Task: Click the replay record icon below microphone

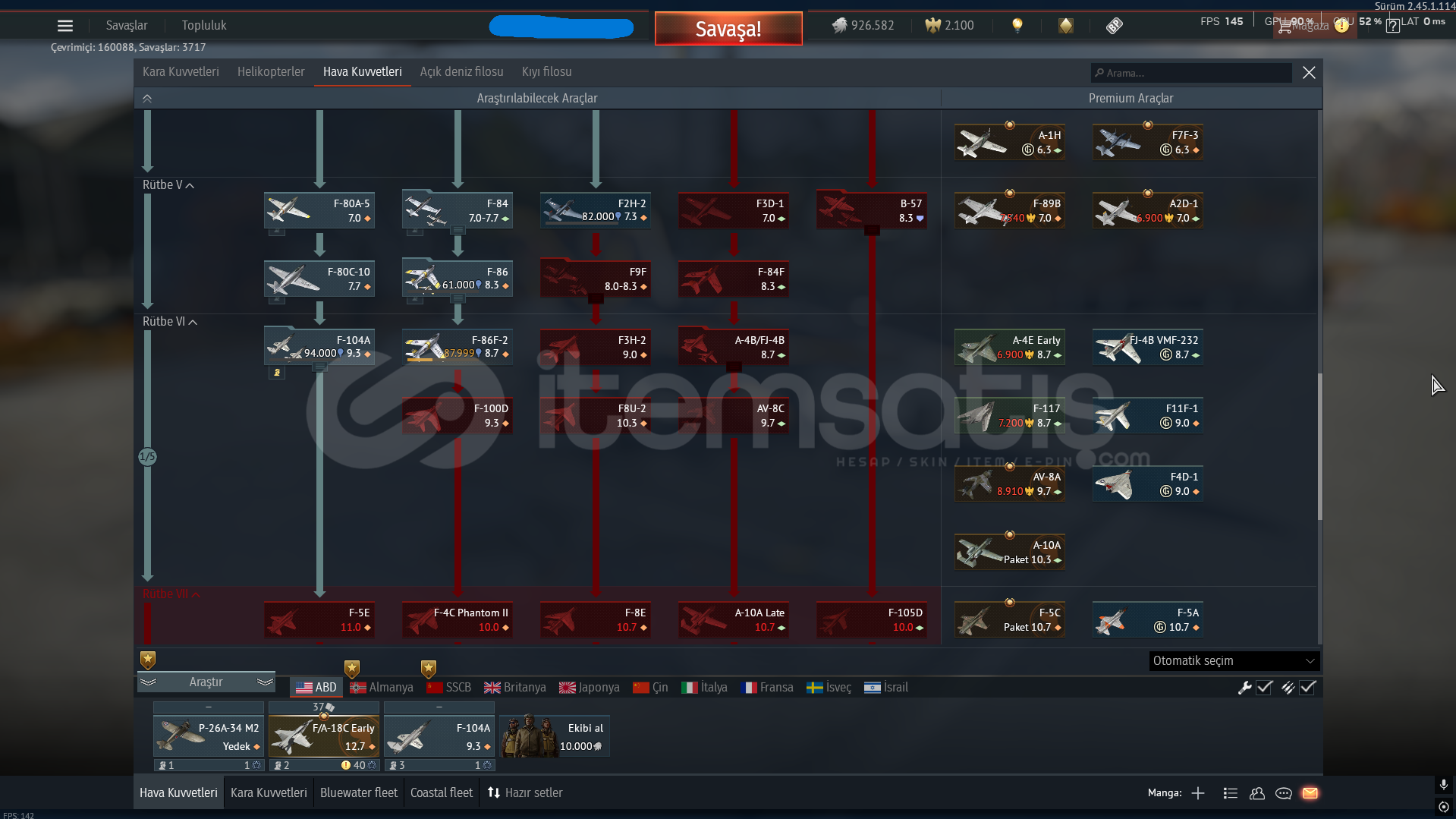Action: (1444, 807)
